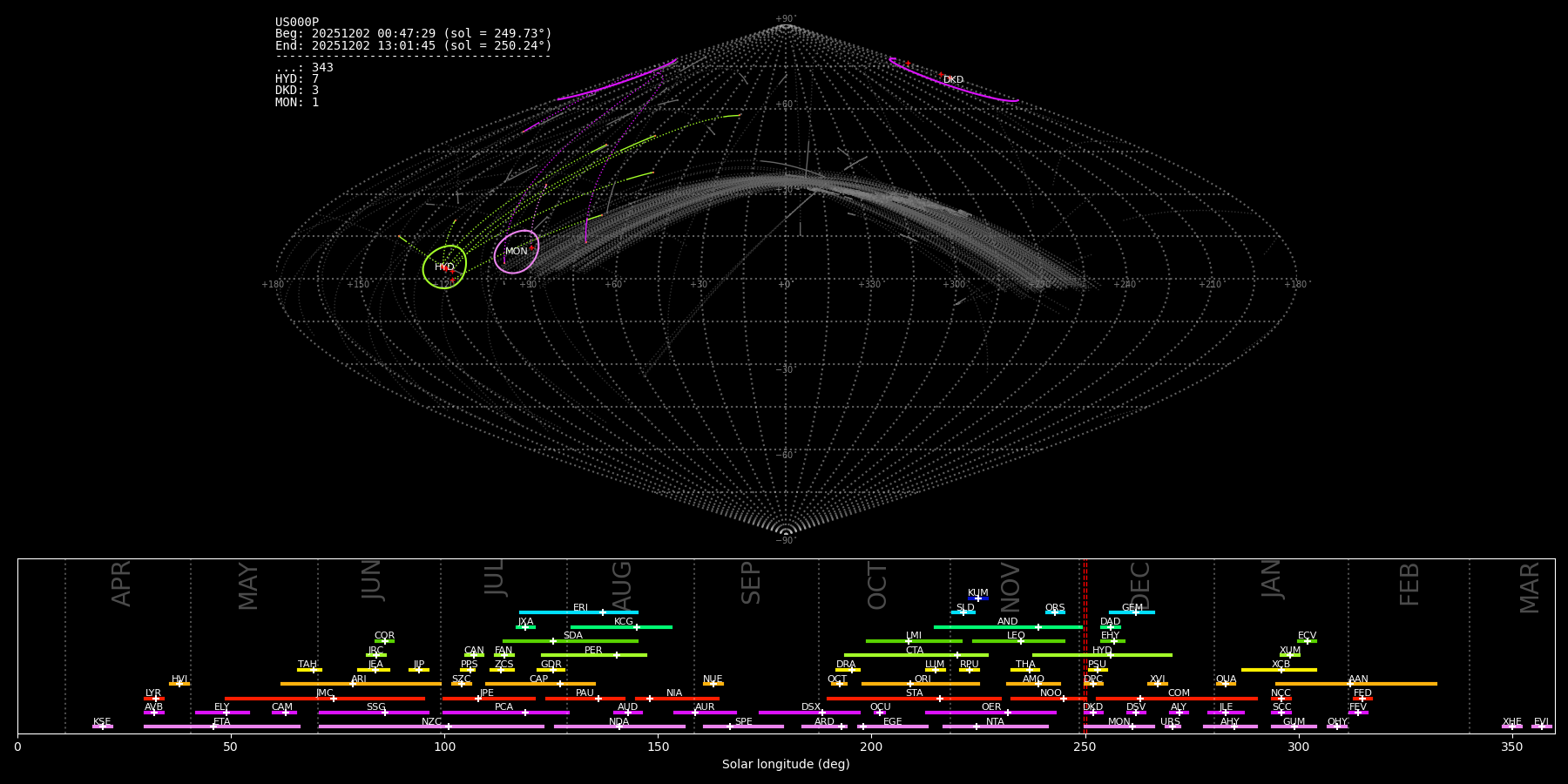Image resolution: width=1568 pixels, height=784 pixels.
Task: Click the KUM peak marker in timeline
Action: tap(978, 598)
